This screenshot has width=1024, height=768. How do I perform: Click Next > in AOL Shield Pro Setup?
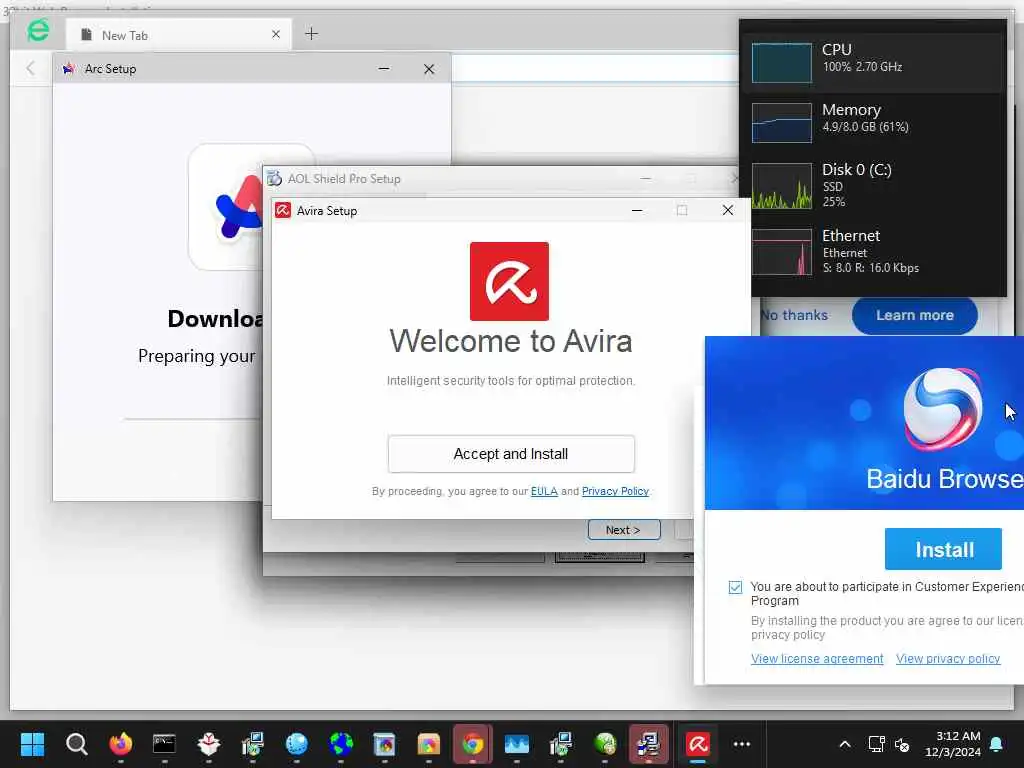623,530
